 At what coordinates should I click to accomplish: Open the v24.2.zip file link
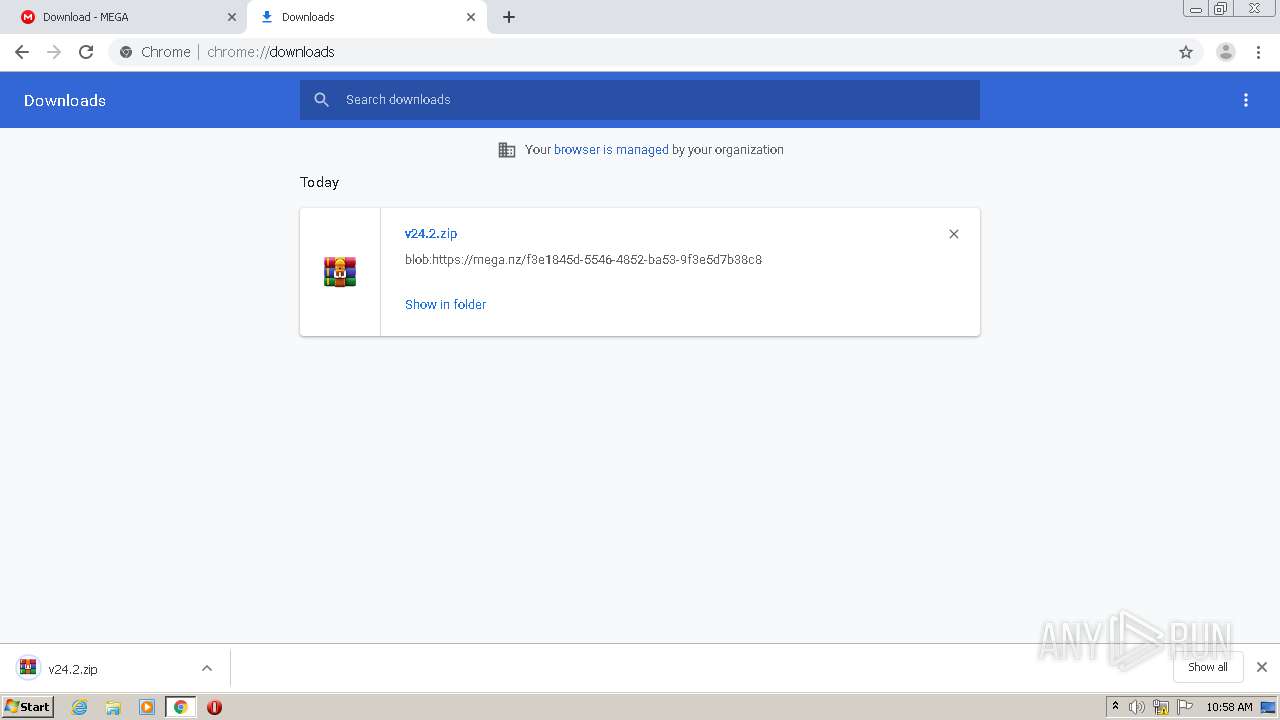pos(431,233)
